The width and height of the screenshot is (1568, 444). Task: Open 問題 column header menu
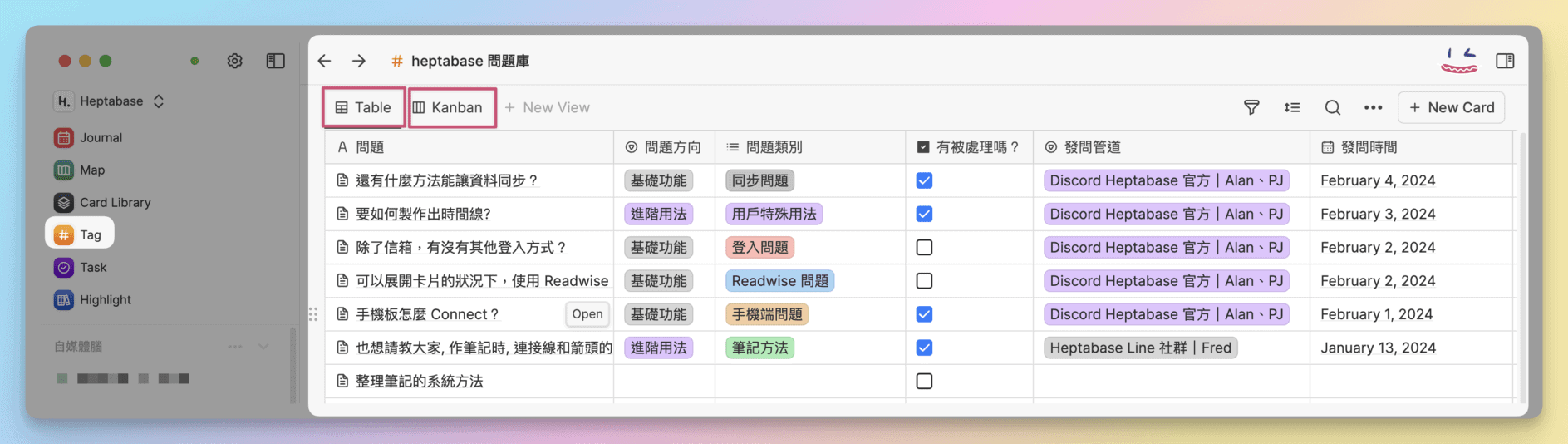pyautogui.click(x=469, y=147)
